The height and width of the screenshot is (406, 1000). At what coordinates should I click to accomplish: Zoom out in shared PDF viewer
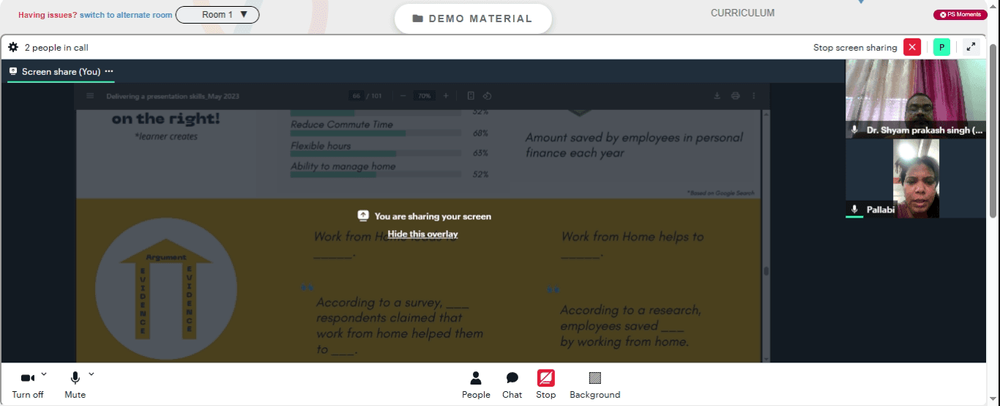coord(402,96)
